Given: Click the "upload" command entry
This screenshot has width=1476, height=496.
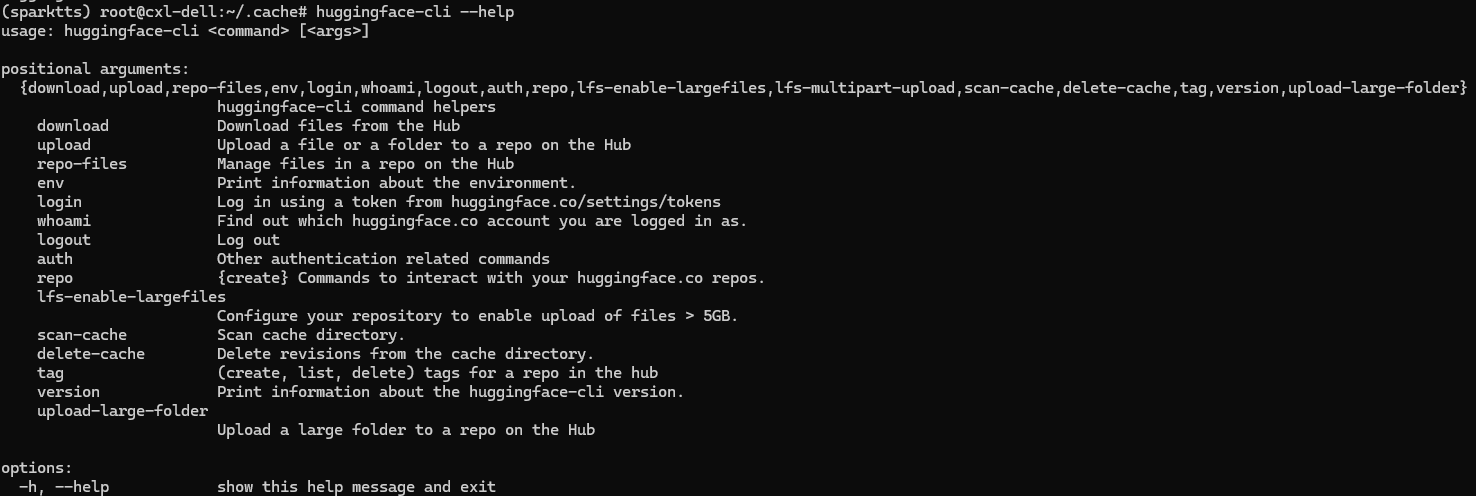Looking at the screenshot, I should (64, 145).
